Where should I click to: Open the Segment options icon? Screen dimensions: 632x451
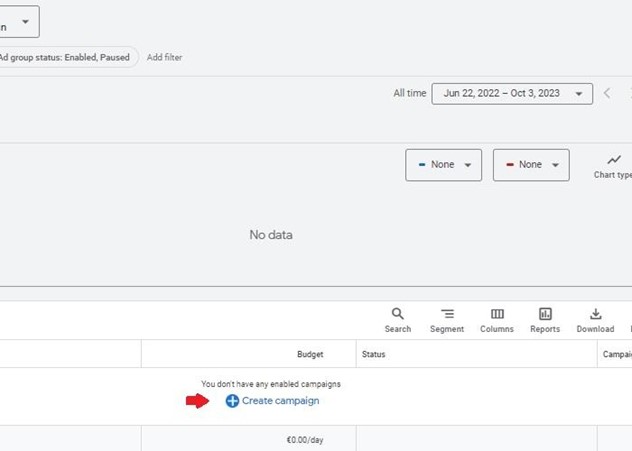[x=447, y=315]
